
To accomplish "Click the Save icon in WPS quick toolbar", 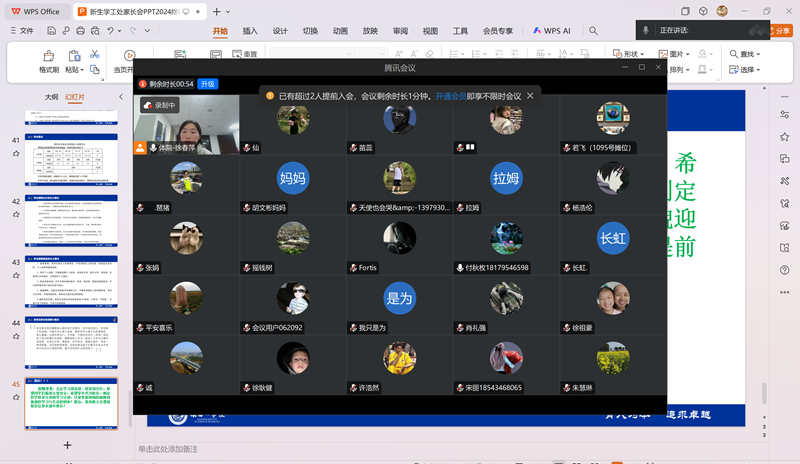I will (51, 31).
